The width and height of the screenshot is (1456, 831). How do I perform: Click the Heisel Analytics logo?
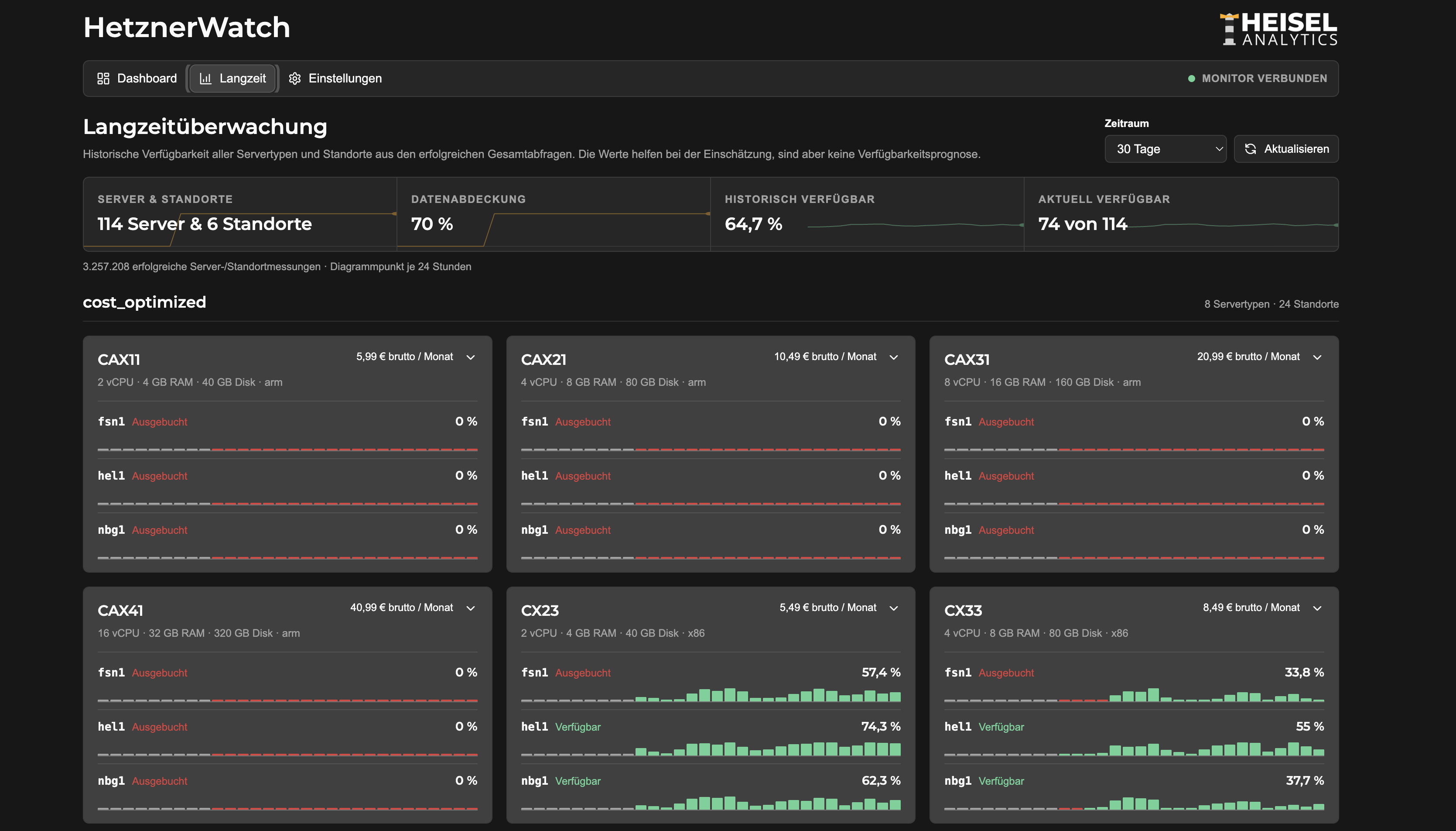pyautogui.click(x=1278, y=29)
